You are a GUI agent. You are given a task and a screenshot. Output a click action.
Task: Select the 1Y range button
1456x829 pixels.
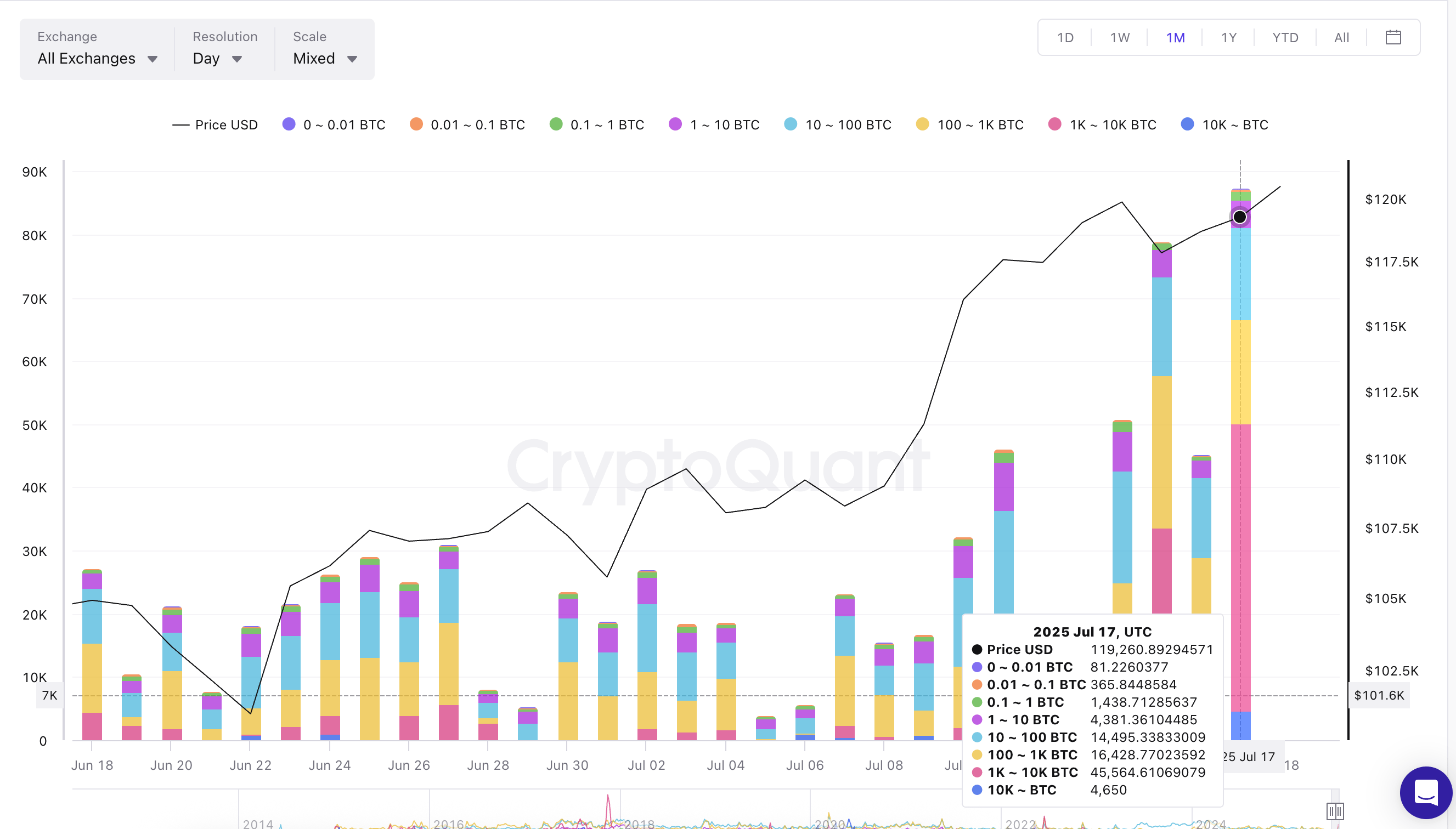click(x=1229, y=37)
